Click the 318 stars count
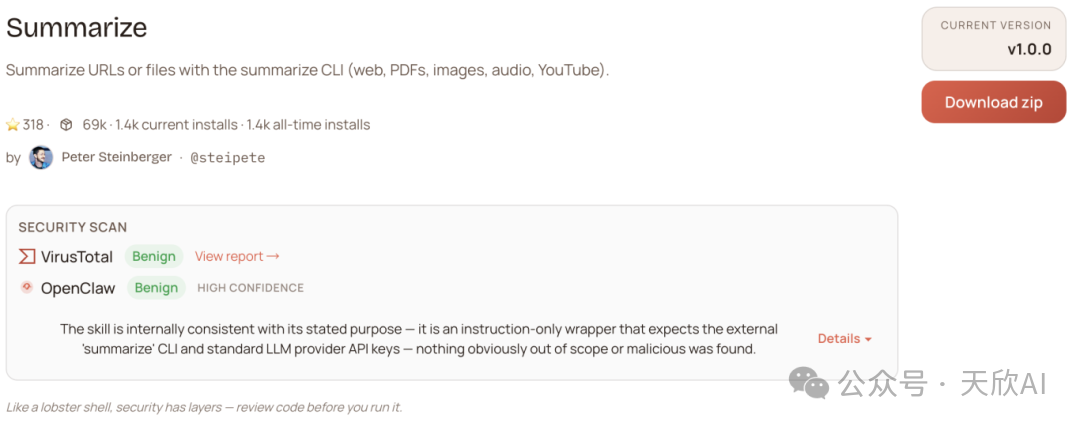Screen dimensions: 1080x426 [34, 125]
